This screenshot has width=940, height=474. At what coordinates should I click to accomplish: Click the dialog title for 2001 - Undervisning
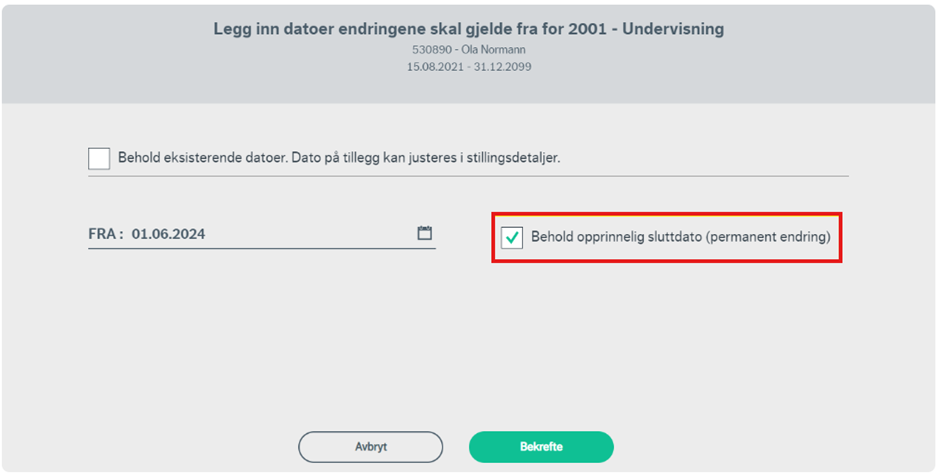click(469, 29)
